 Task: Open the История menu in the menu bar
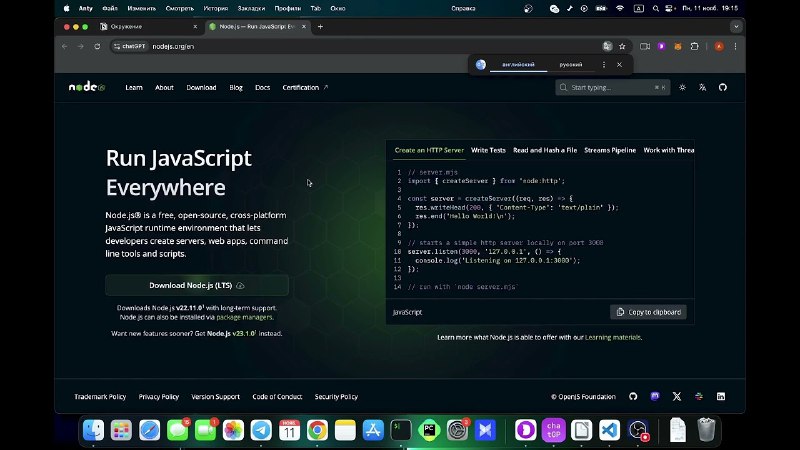click(216, 8)
